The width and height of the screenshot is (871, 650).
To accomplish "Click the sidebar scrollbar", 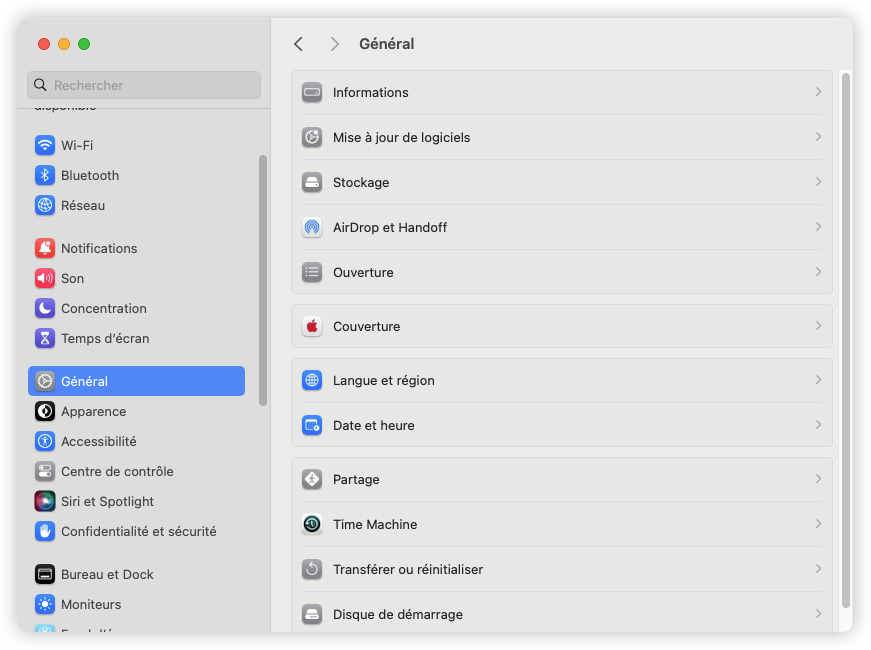I will tap(263, 281).
